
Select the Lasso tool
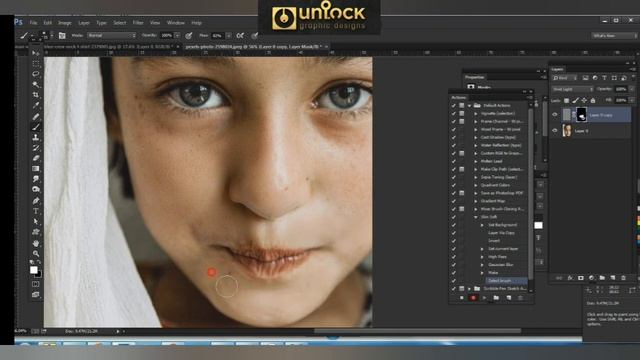tap(36, 74)
